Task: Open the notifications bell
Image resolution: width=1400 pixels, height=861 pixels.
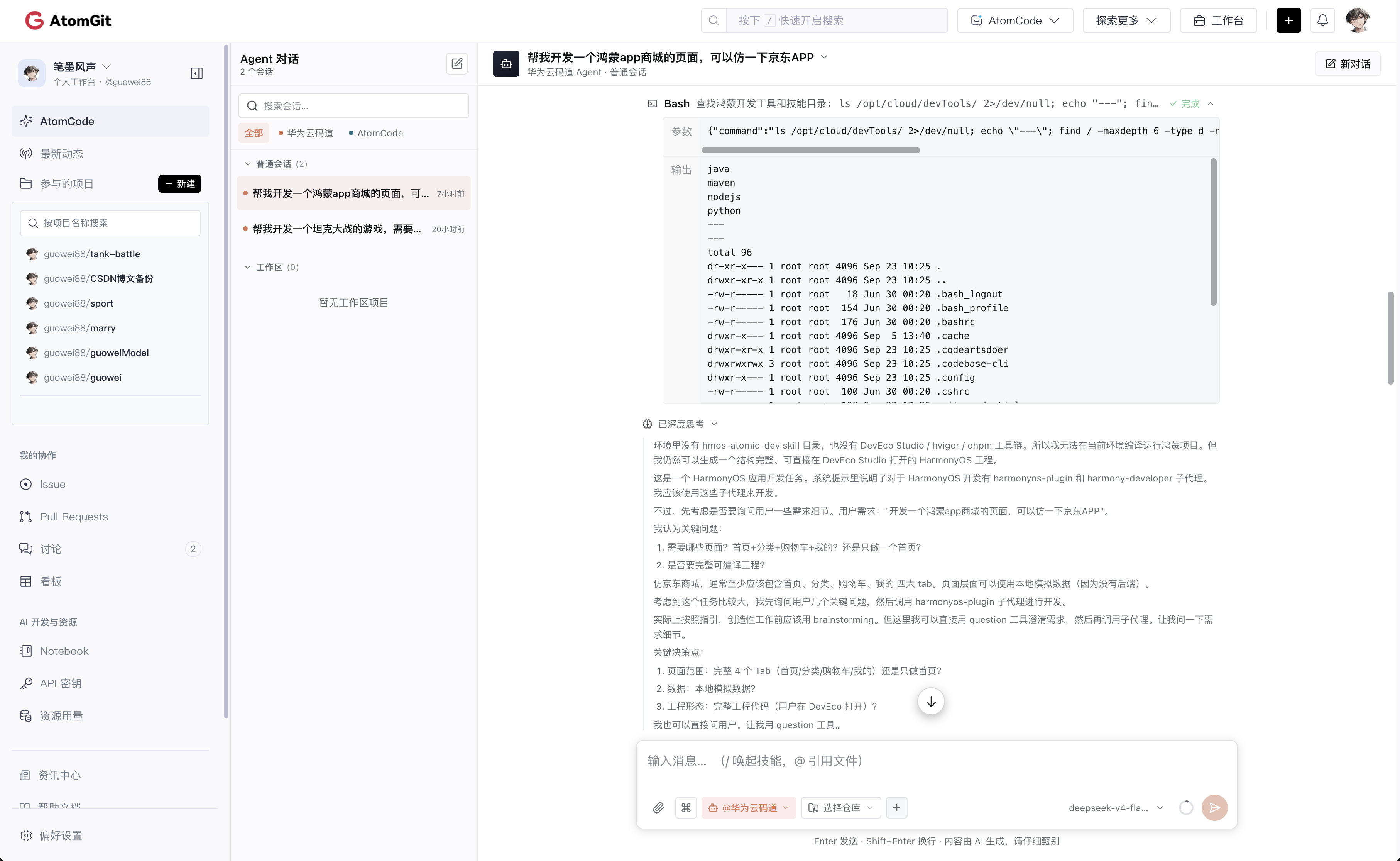Action: 1322,20
